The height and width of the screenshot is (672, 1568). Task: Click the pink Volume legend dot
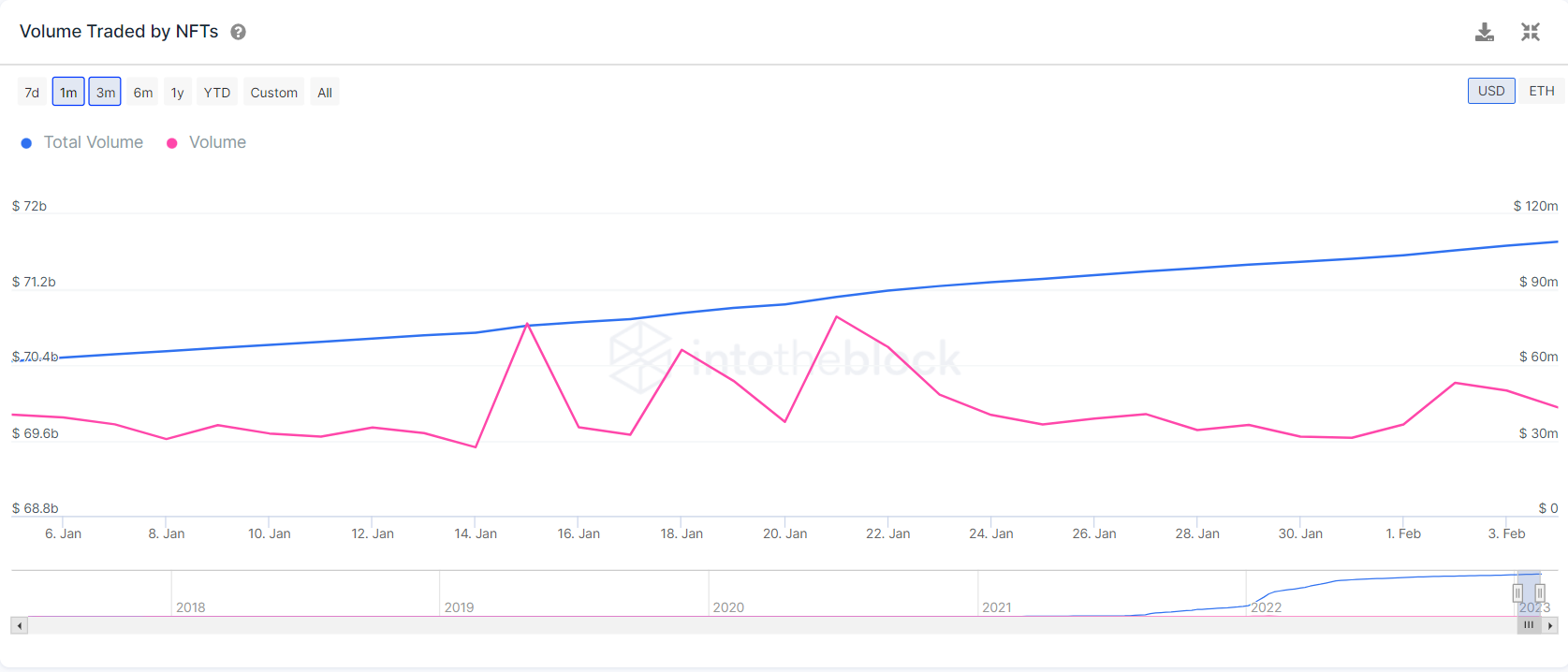click(x=172, y=143)
